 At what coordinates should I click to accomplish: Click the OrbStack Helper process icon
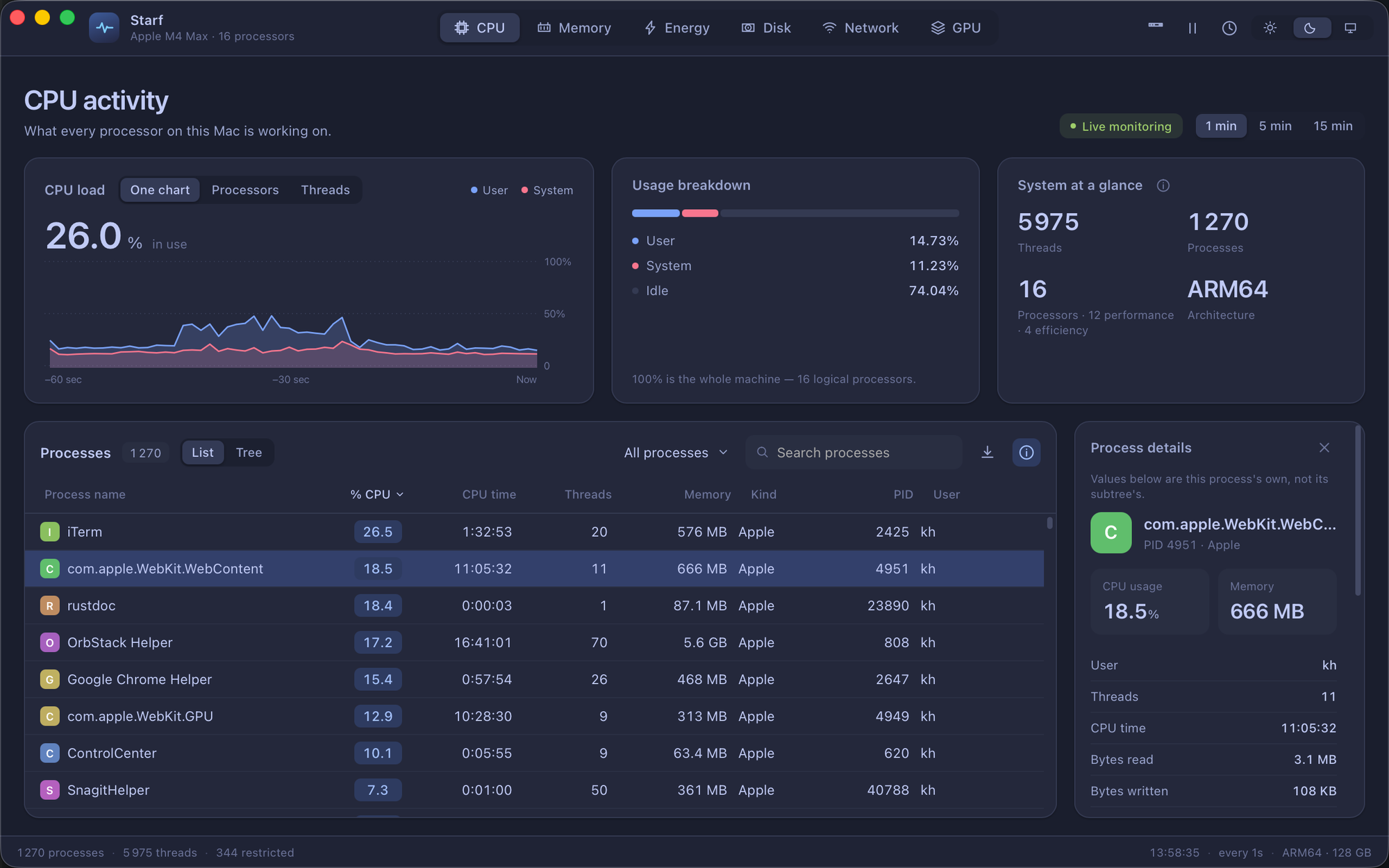click(x=49, y=642)
